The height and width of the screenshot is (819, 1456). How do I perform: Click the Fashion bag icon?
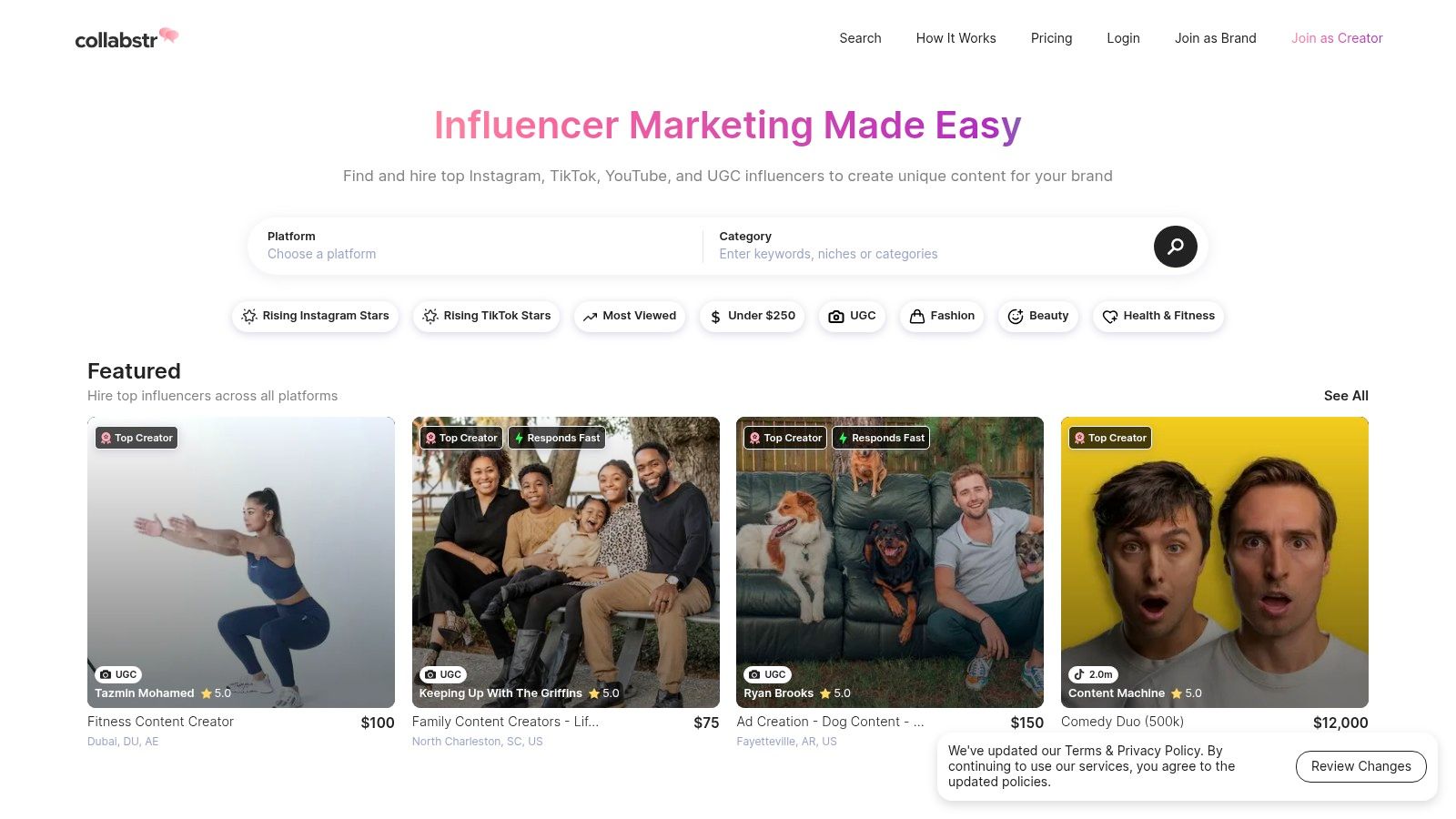tap(916, 317)
